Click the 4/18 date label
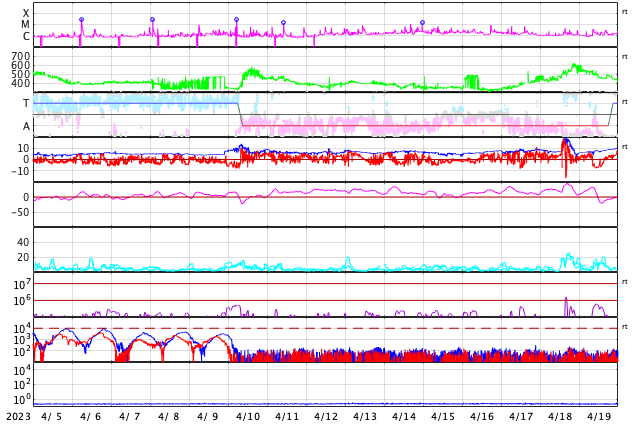 pyautogui.click(x=560, y=416)
